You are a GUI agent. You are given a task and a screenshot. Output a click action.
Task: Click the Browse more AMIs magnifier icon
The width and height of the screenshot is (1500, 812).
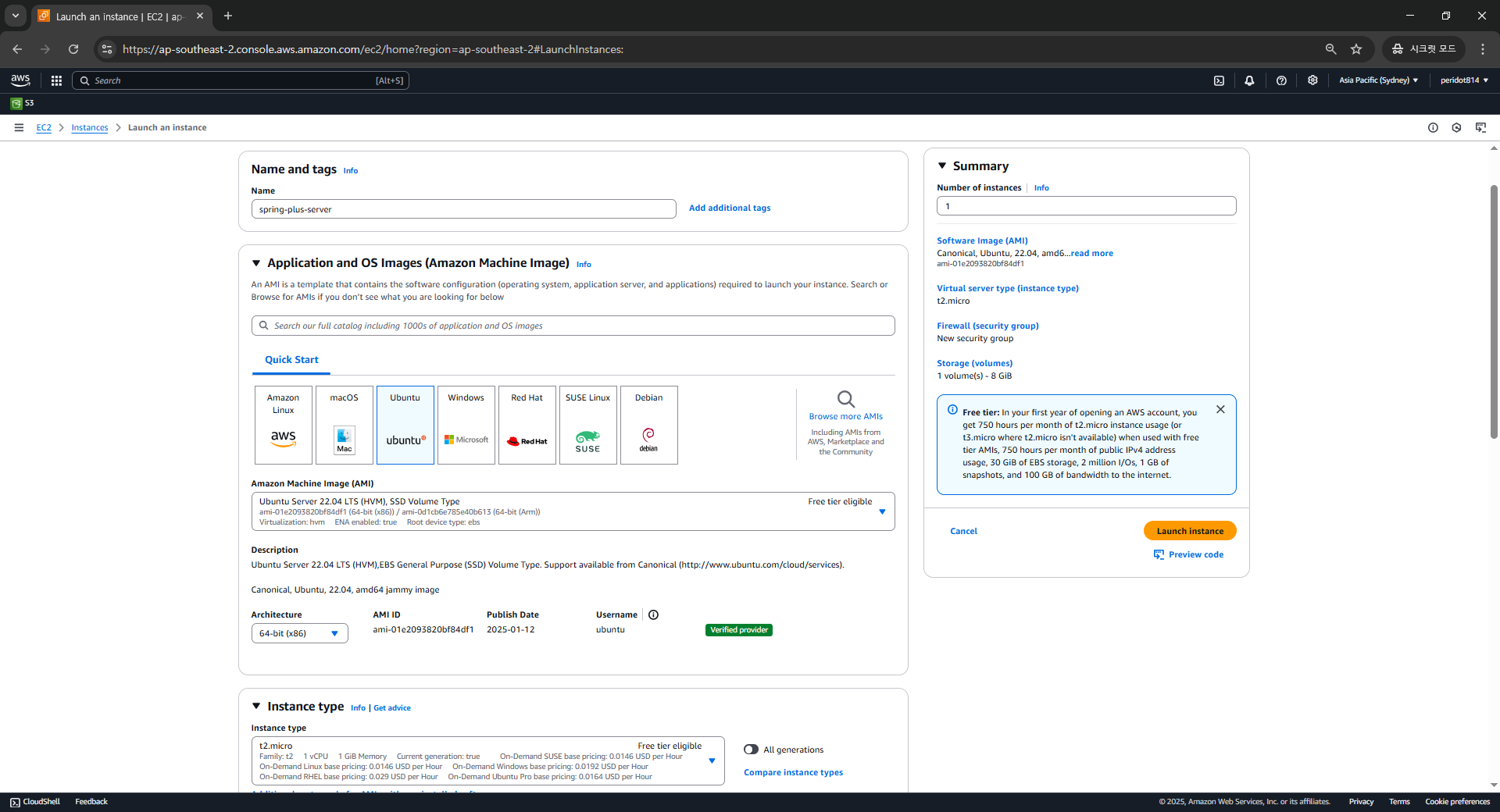(846, 399)
